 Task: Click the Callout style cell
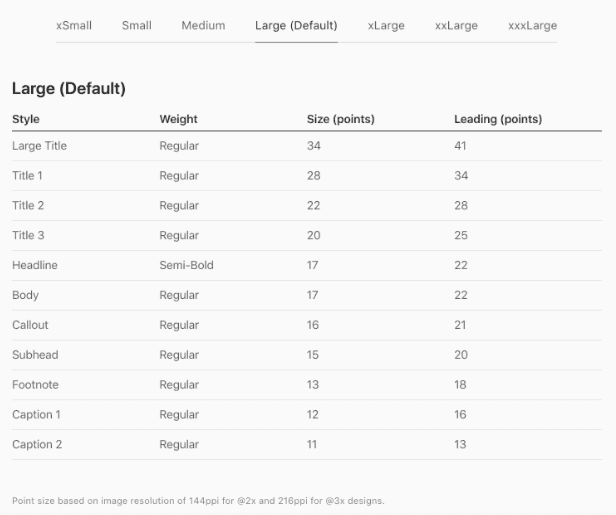click(30, 325)
